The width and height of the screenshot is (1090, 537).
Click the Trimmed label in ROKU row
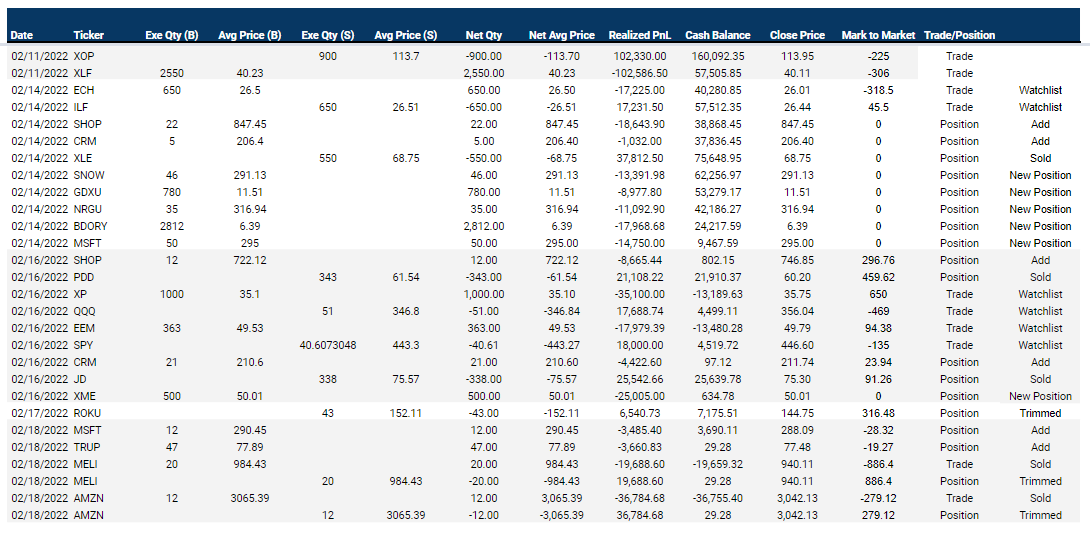(x=1040, y=413)
